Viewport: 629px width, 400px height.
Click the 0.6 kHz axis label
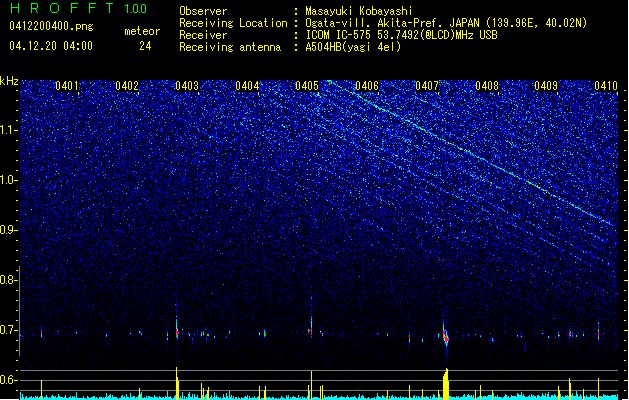8,380
